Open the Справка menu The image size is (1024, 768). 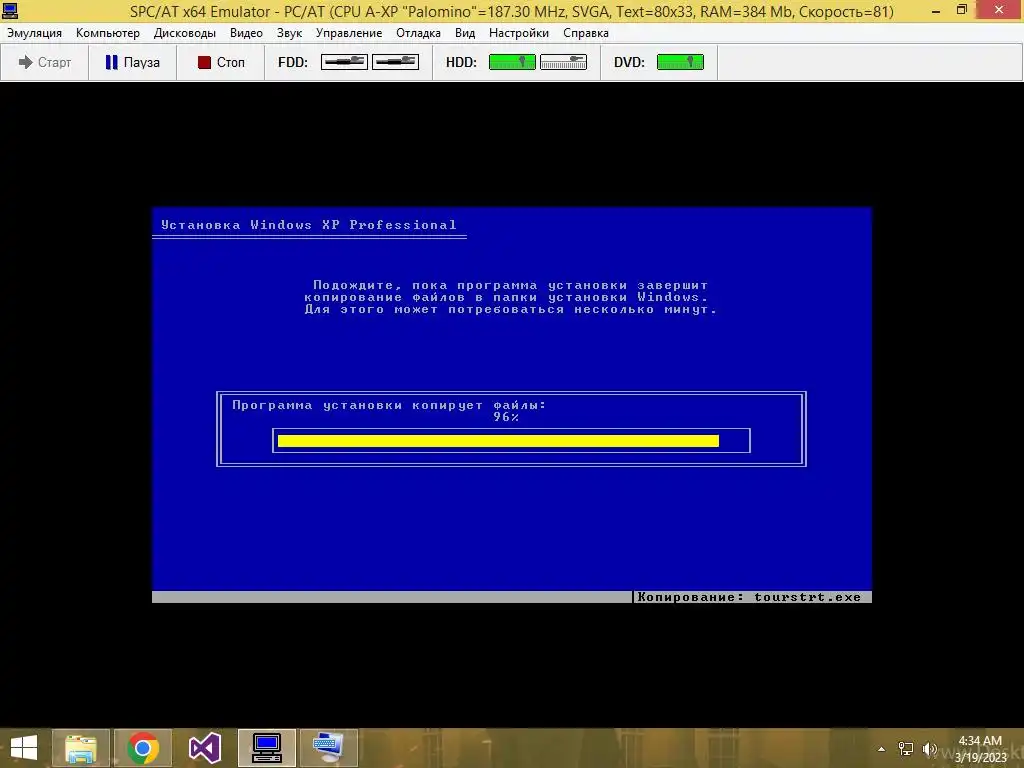coord(586,33)
